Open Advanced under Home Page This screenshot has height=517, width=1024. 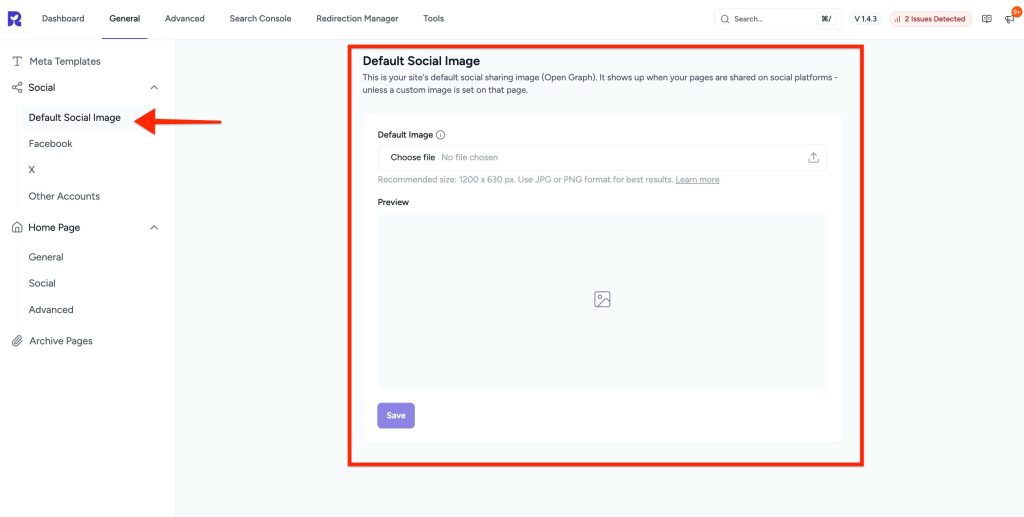51,309
